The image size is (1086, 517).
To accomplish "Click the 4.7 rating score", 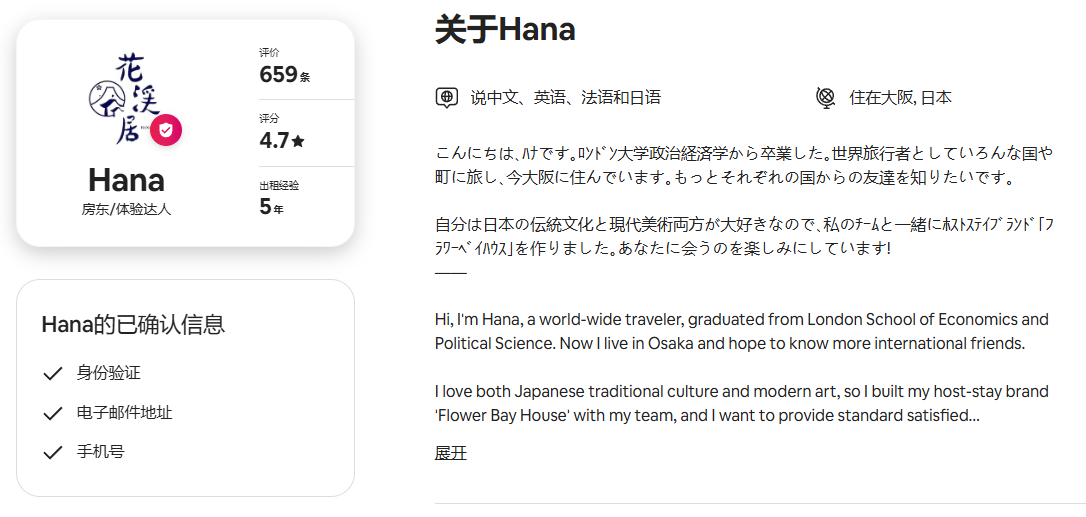I will [x=282, y=141].
